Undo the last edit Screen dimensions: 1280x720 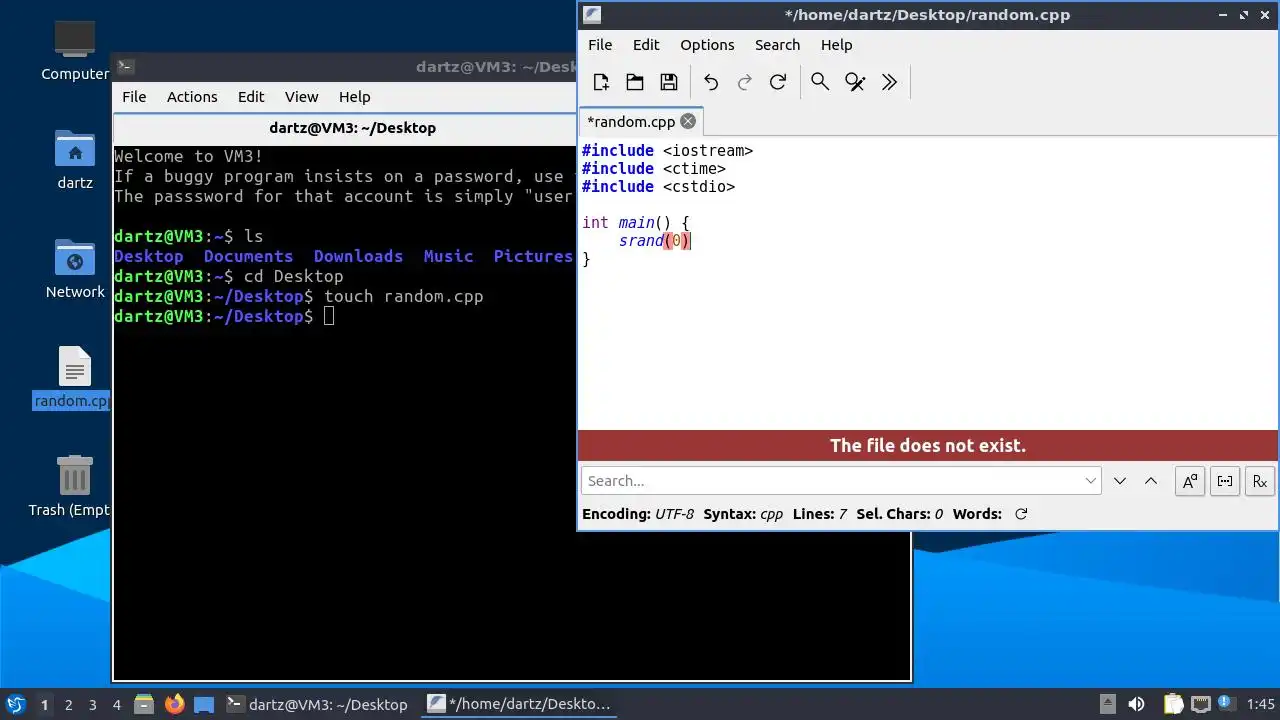pyautogui.click(x=711, y=82)
